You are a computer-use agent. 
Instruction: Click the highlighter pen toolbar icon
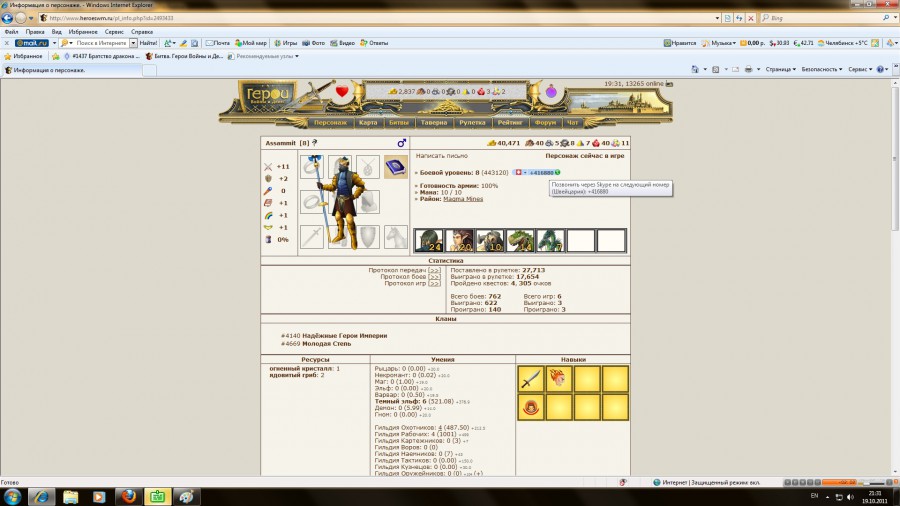coord(183,43)
